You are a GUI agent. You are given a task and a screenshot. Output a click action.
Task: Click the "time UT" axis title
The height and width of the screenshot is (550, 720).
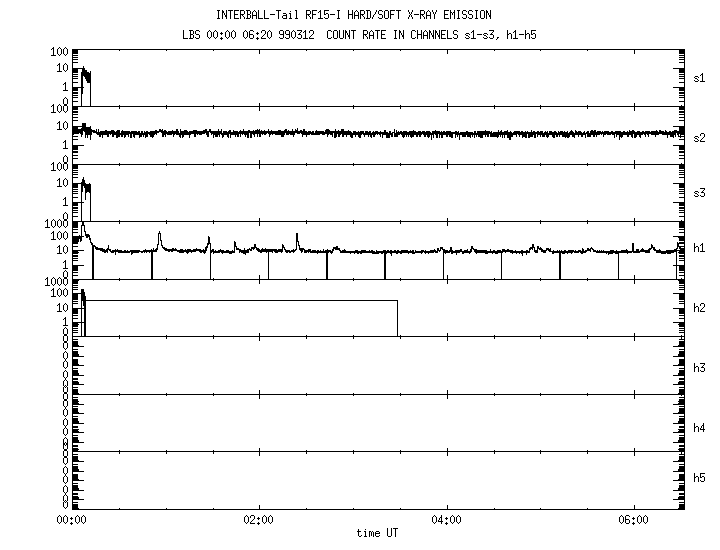(378, 534)
